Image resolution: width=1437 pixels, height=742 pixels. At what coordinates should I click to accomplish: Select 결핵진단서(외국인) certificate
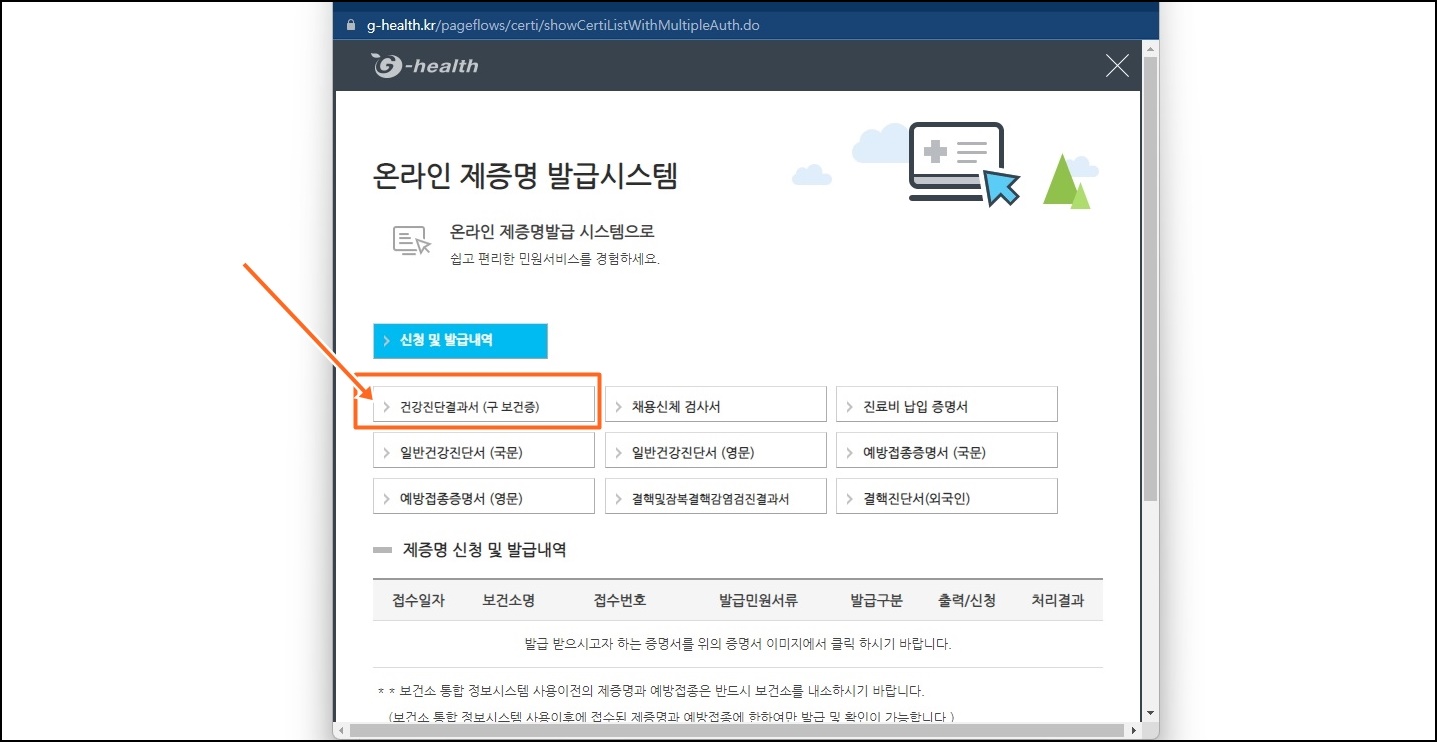[x=947, y=497]
